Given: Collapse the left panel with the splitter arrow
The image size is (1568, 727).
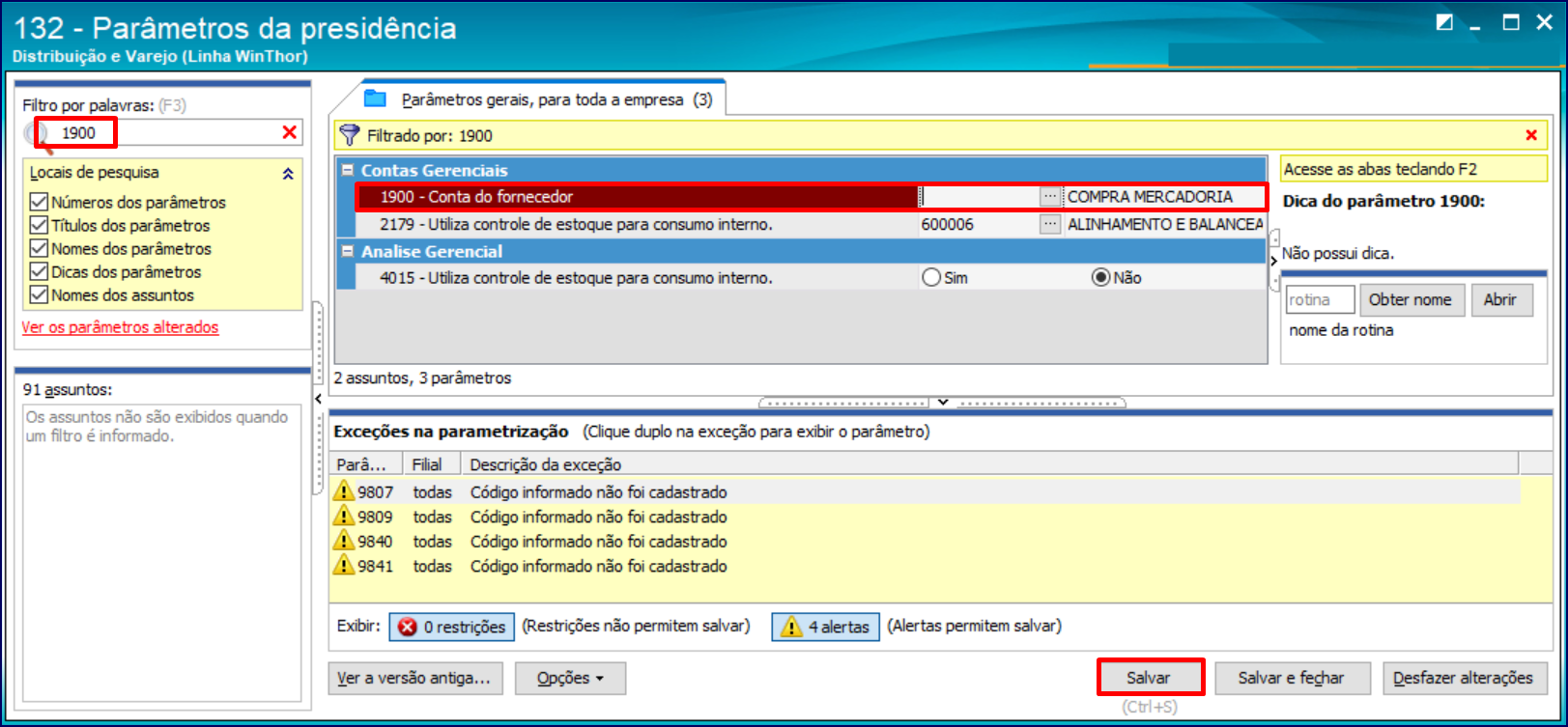Looking at the screenshot, I should pyautogui.click(x=318, y=398).
